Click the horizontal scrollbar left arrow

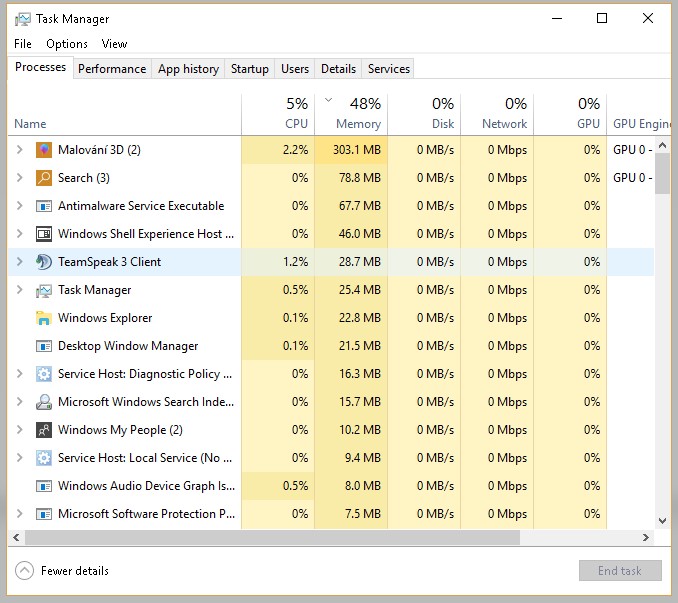[x=16, y=537]
